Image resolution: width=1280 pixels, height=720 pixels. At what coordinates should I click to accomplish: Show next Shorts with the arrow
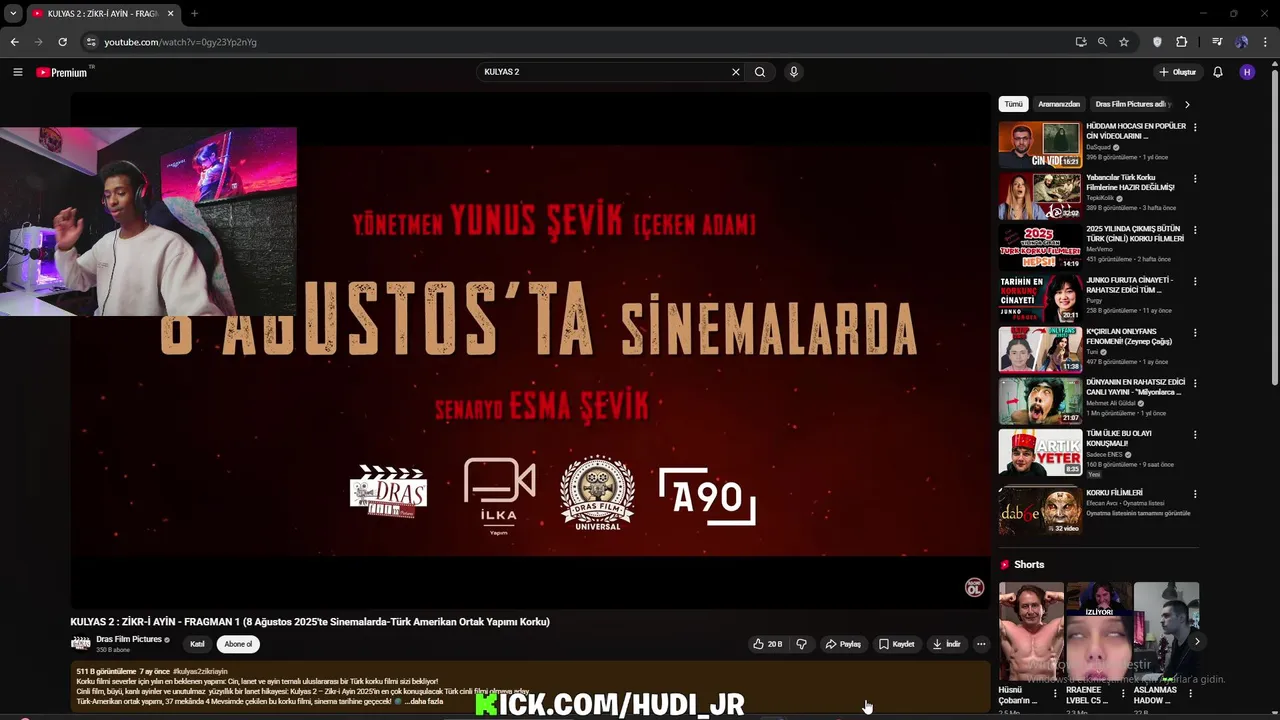[1197, 642]
